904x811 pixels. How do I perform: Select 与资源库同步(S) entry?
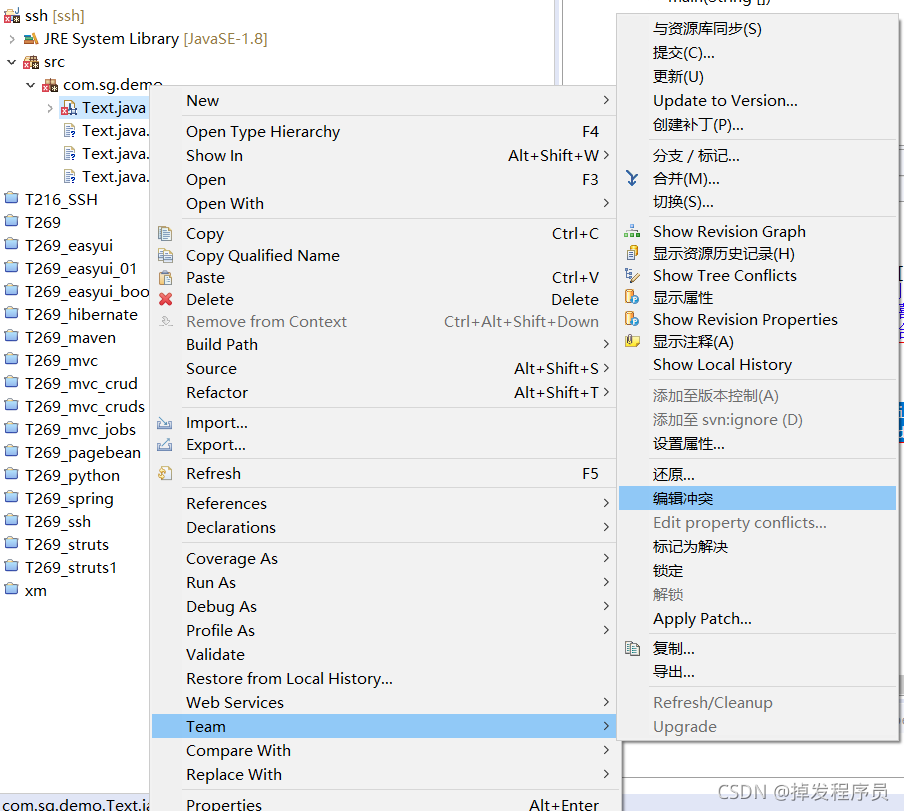[757, 29]
